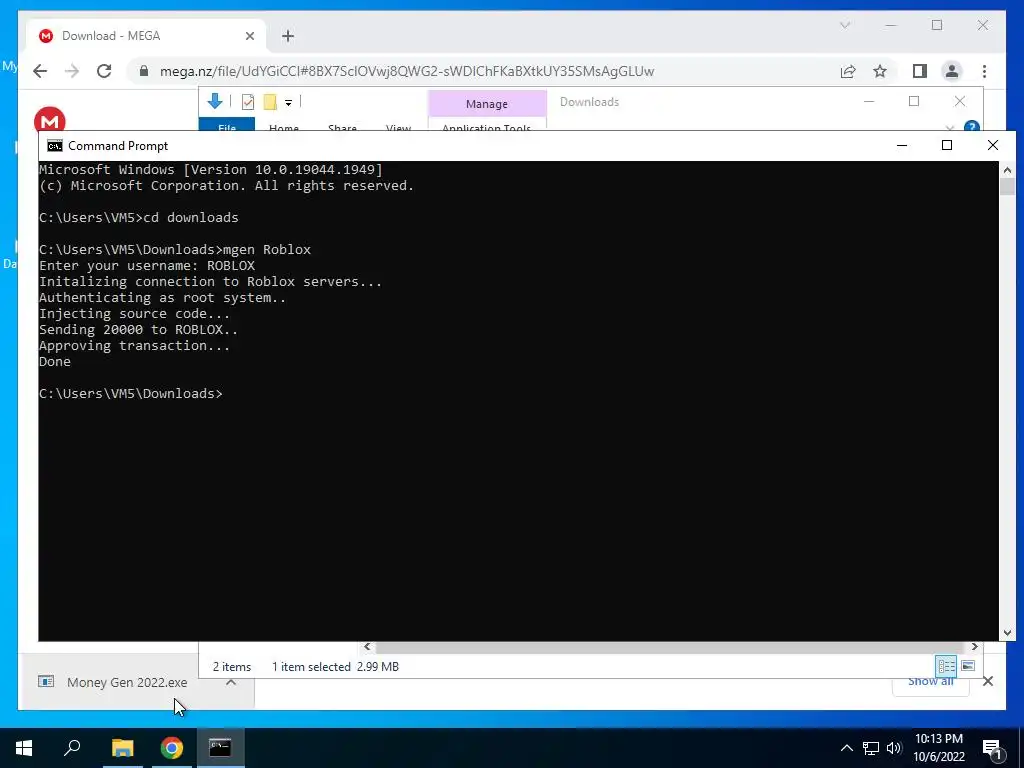Open Explorer help icon
The height and width of the screenshot is (768, 1024).
point(971,126)
